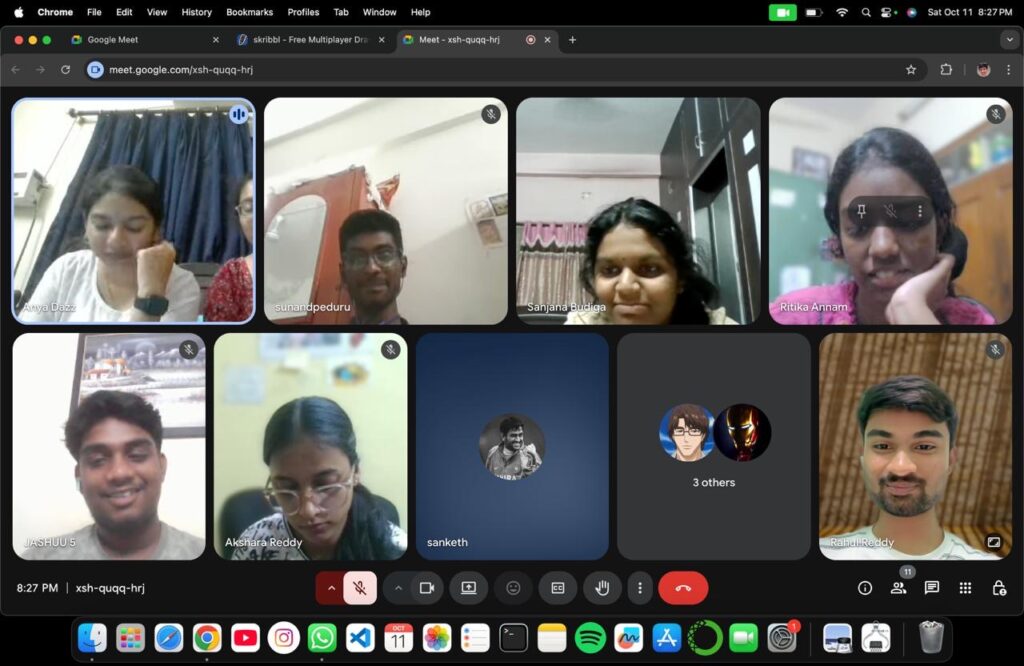Expand audio settings arrow beside microphone
Image resolution: width=1024 pixels, height=666 pixels.
point(331,588)
